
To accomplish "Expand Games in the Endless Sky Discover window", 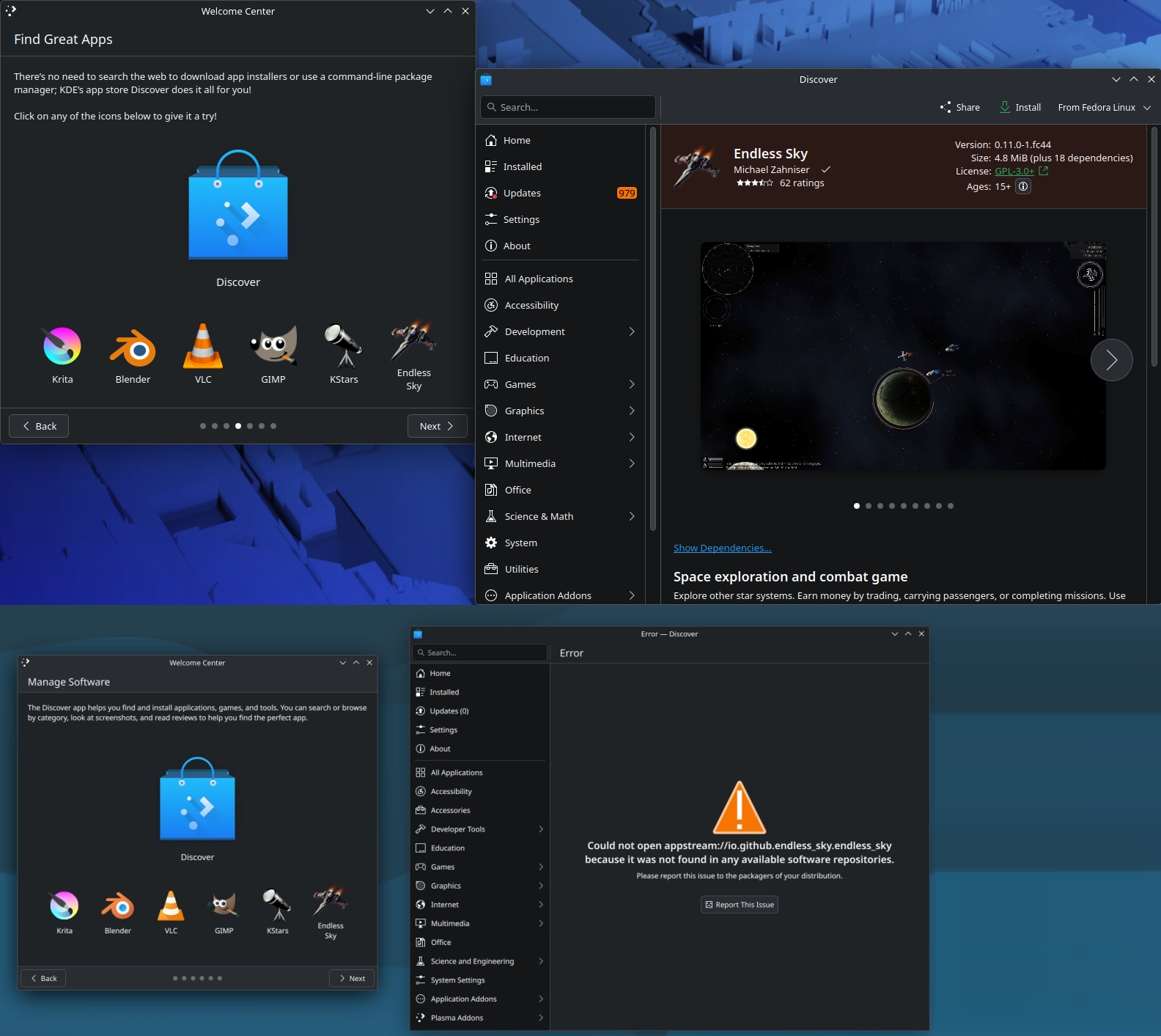I will pyautogui.click(x=561, y=384).
